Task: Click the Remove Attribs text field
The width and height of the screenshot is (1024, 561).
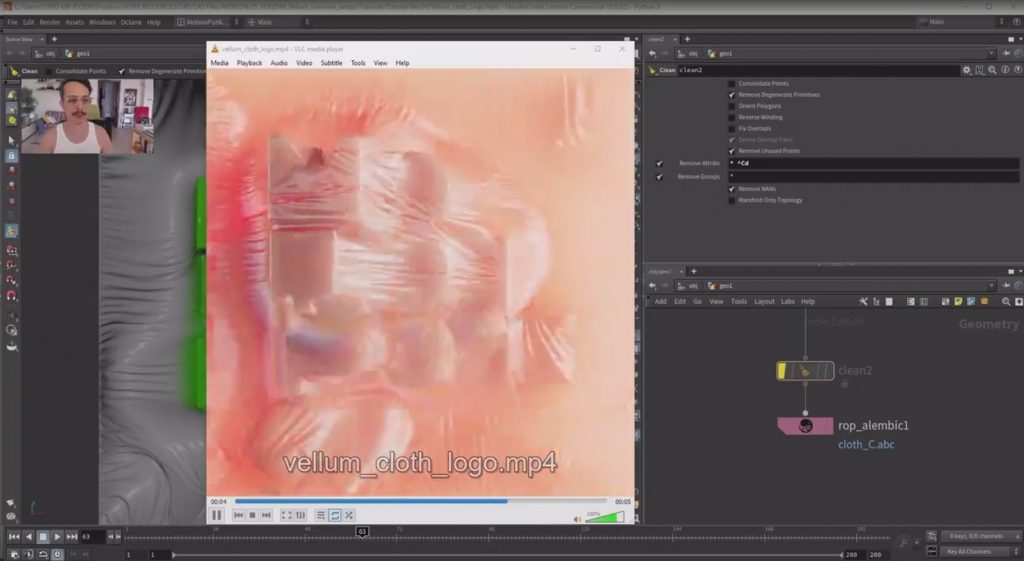Action: 873,163
